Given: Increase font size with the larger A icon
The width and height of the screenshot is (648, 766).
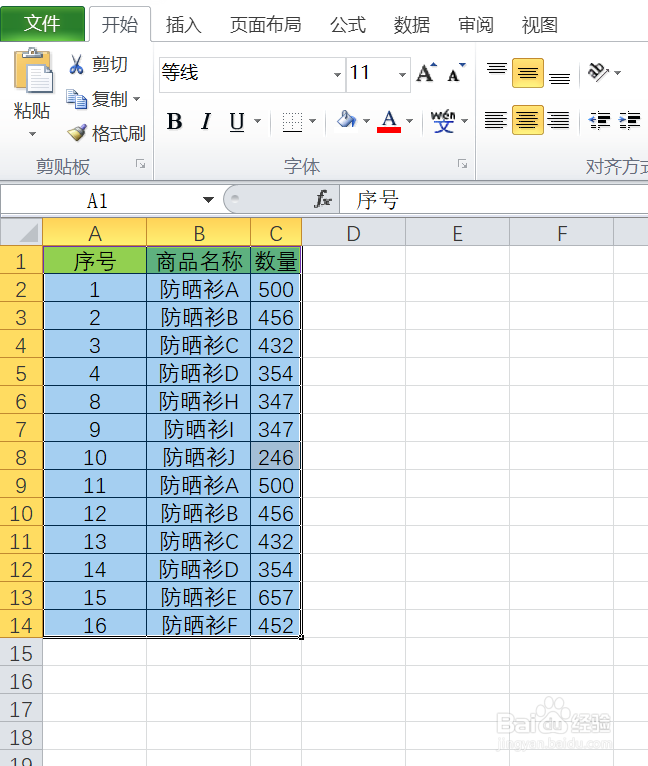Looking at the screenshot, I should [x=427, y=73].
